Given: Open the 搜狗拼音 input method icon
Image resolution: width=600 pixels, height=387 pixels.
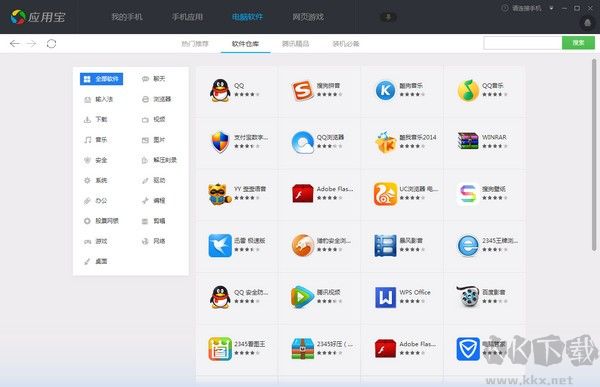Looking at the screenshot, I should (x=302, y=90).
